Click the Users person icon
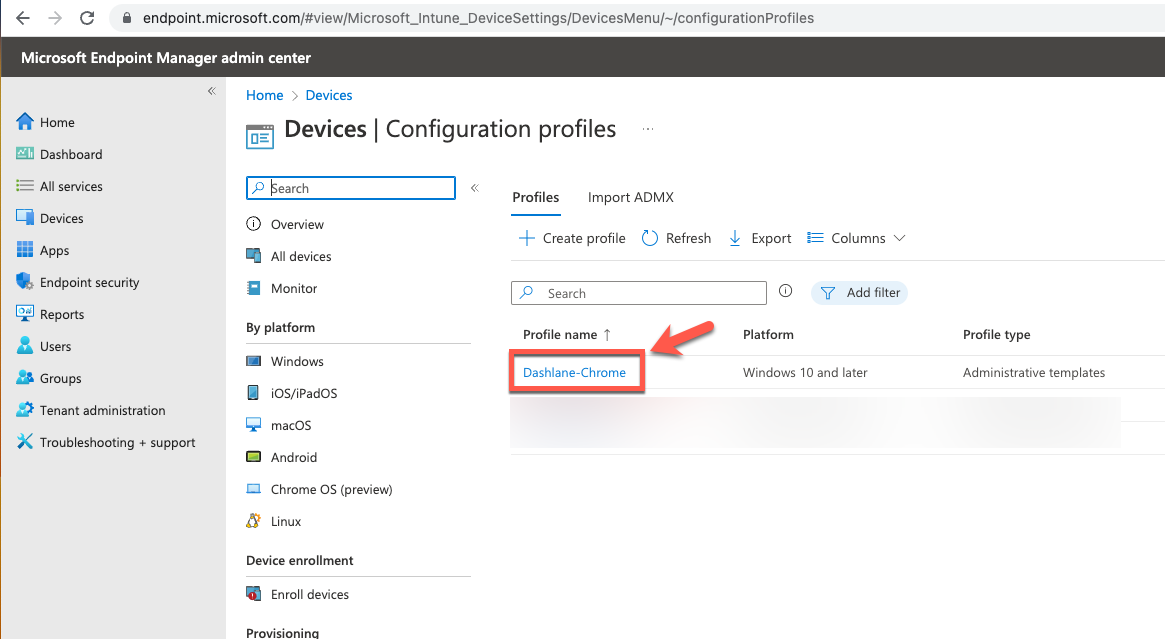Image resolution: width=1165 pixels, height=639 pixels. point(25,345)
